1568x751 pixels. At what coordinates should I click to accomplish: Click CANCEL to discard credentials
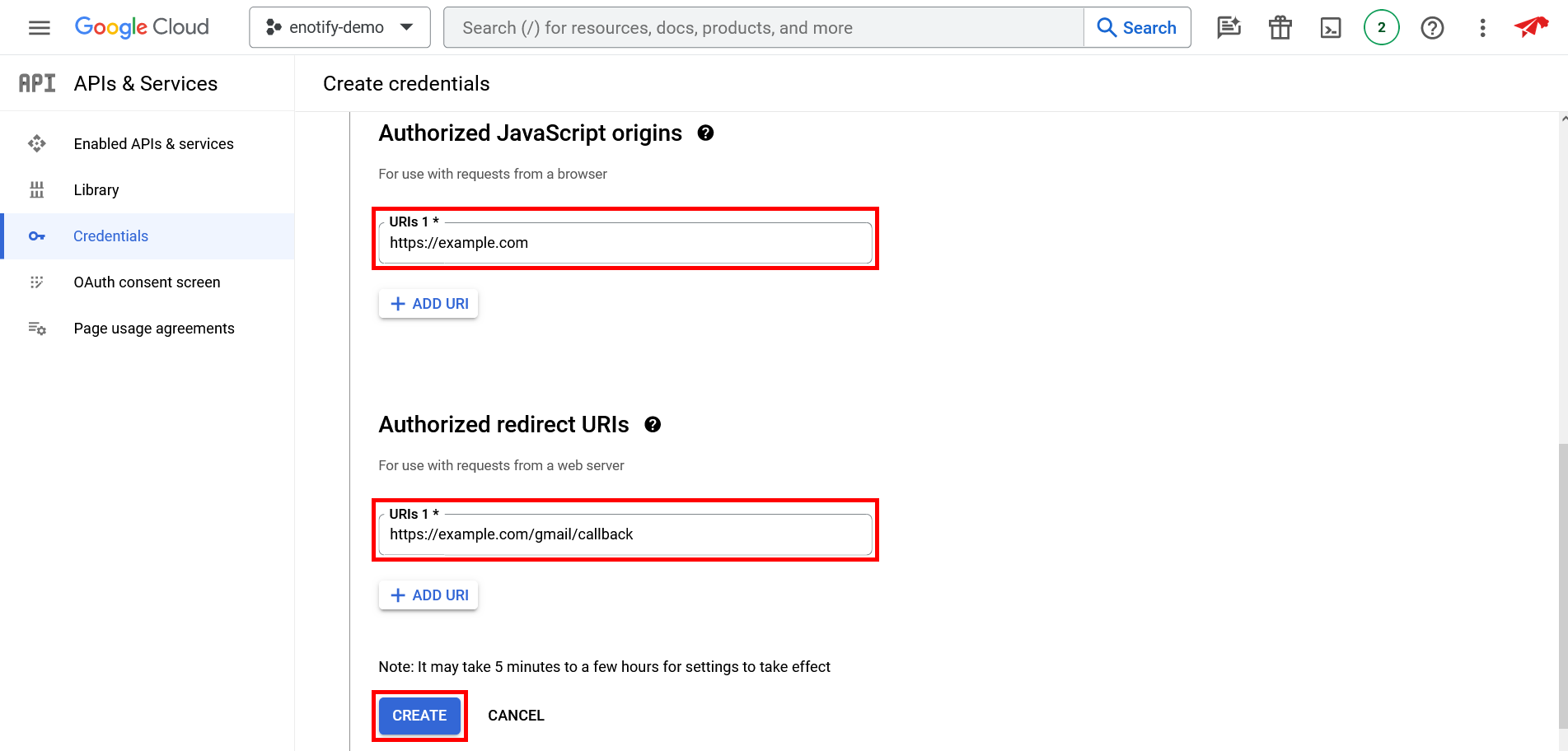tap(516, 716)
